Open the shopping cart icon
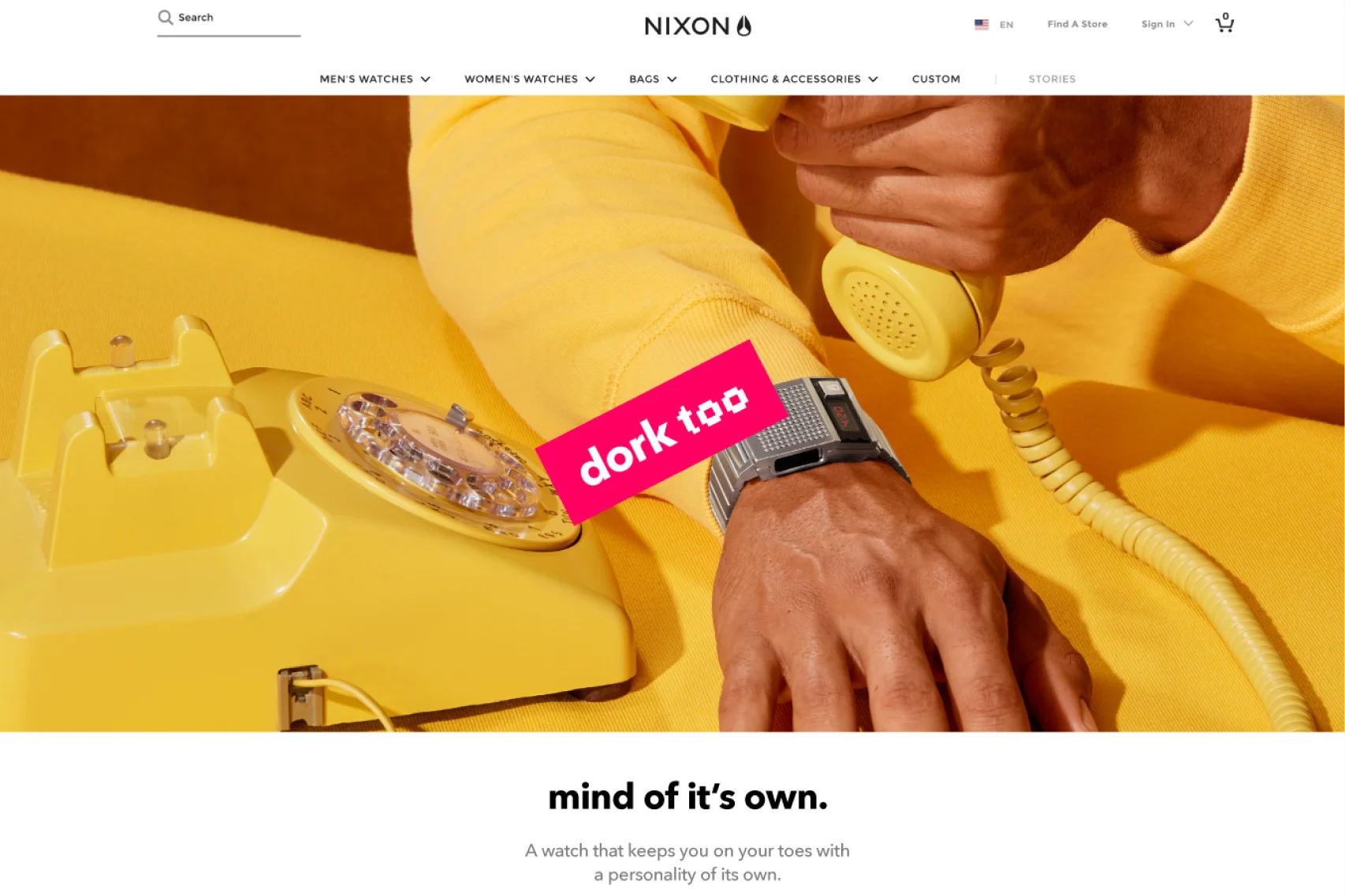The image size is (1345, 896). (1224, 23)
